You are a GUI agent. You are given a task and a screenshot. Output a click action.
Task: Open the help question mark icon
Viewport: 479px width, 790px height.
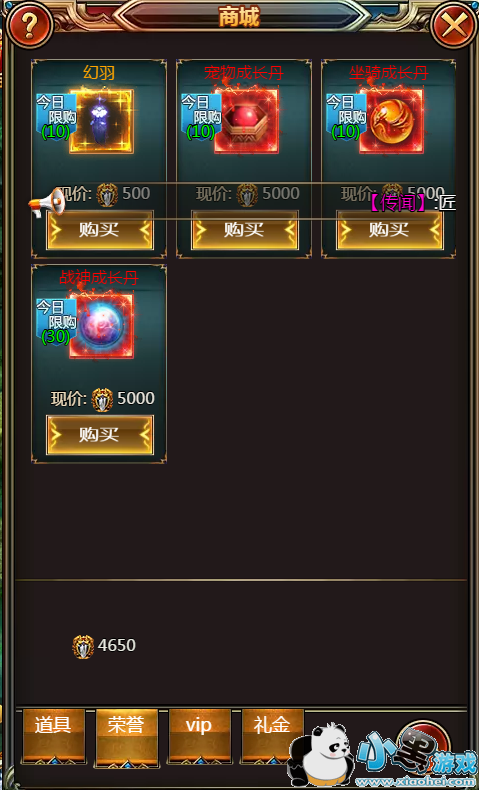[29, 24]
